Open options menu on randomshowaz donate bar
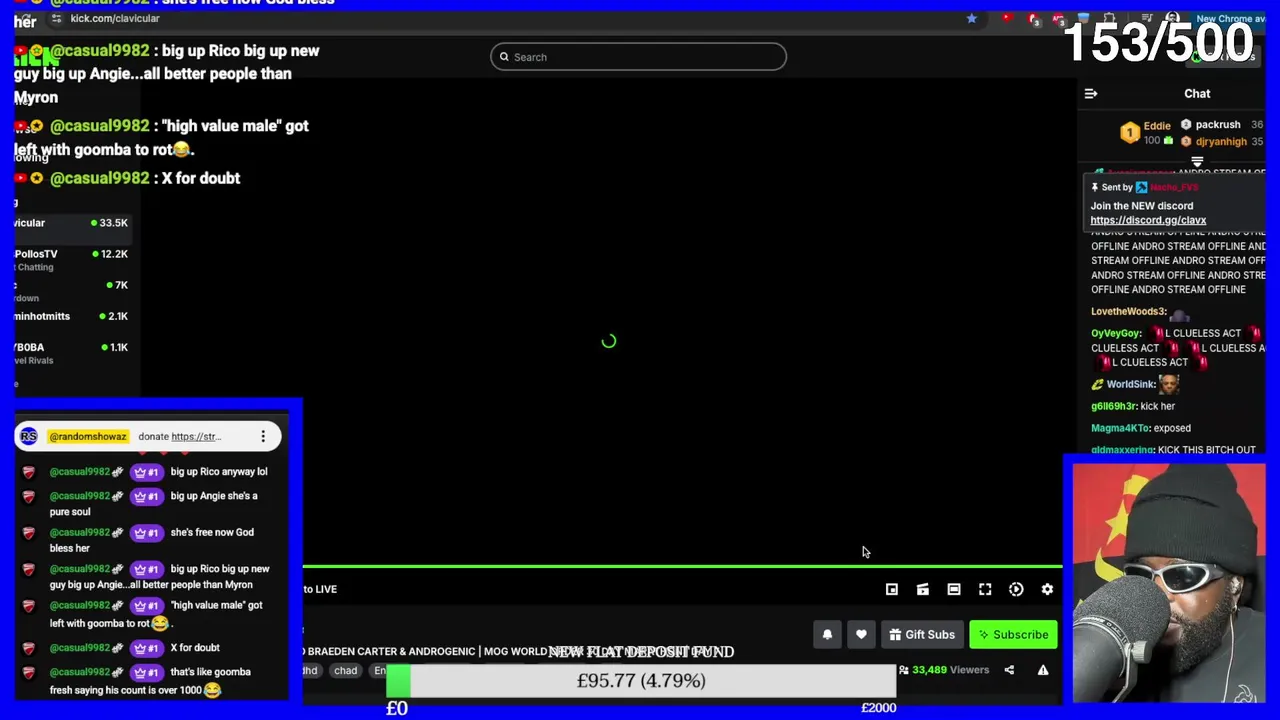The height and width of the screenshot is (720, 1280). [x=263, y=436]
